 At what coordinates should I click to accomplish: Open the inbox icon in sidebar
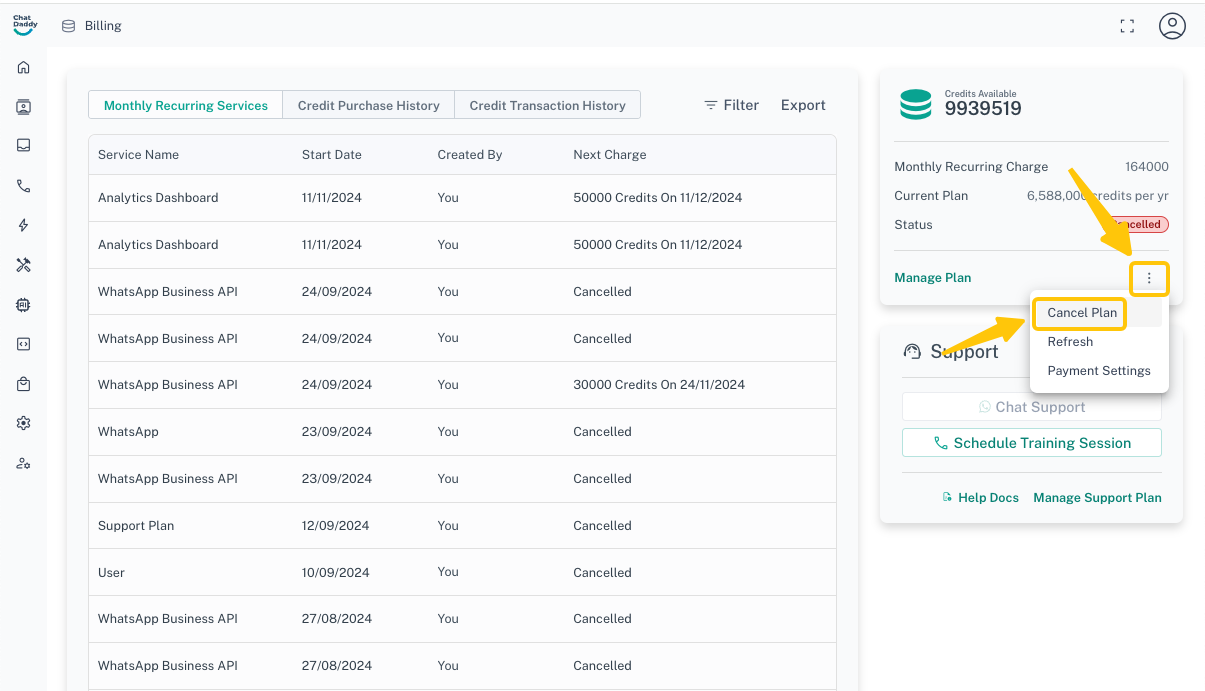click(24, 145)
